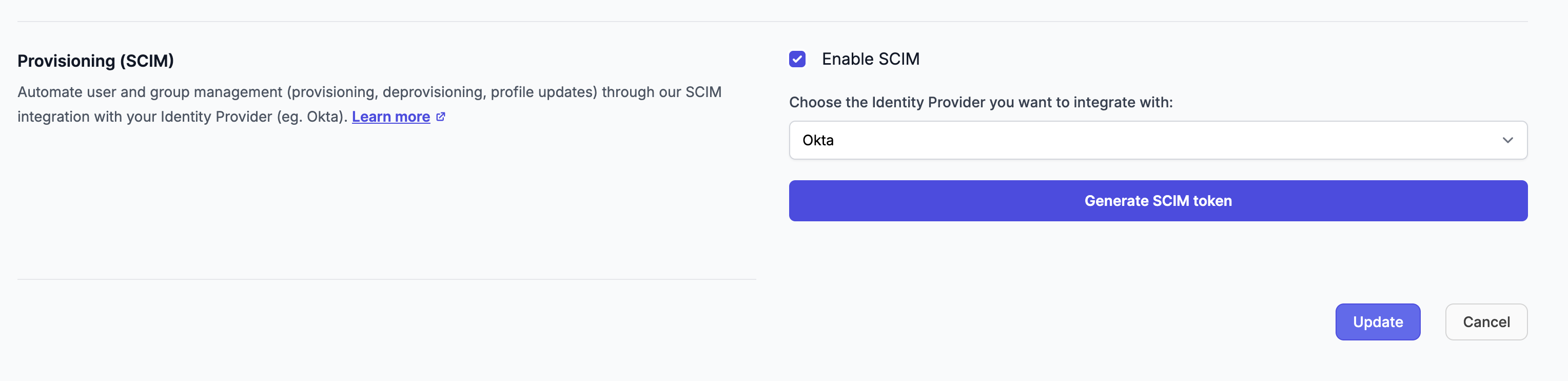The image size is (1568, 381).
Task: Click the Okta text inside the provider field
Action: 818,140
